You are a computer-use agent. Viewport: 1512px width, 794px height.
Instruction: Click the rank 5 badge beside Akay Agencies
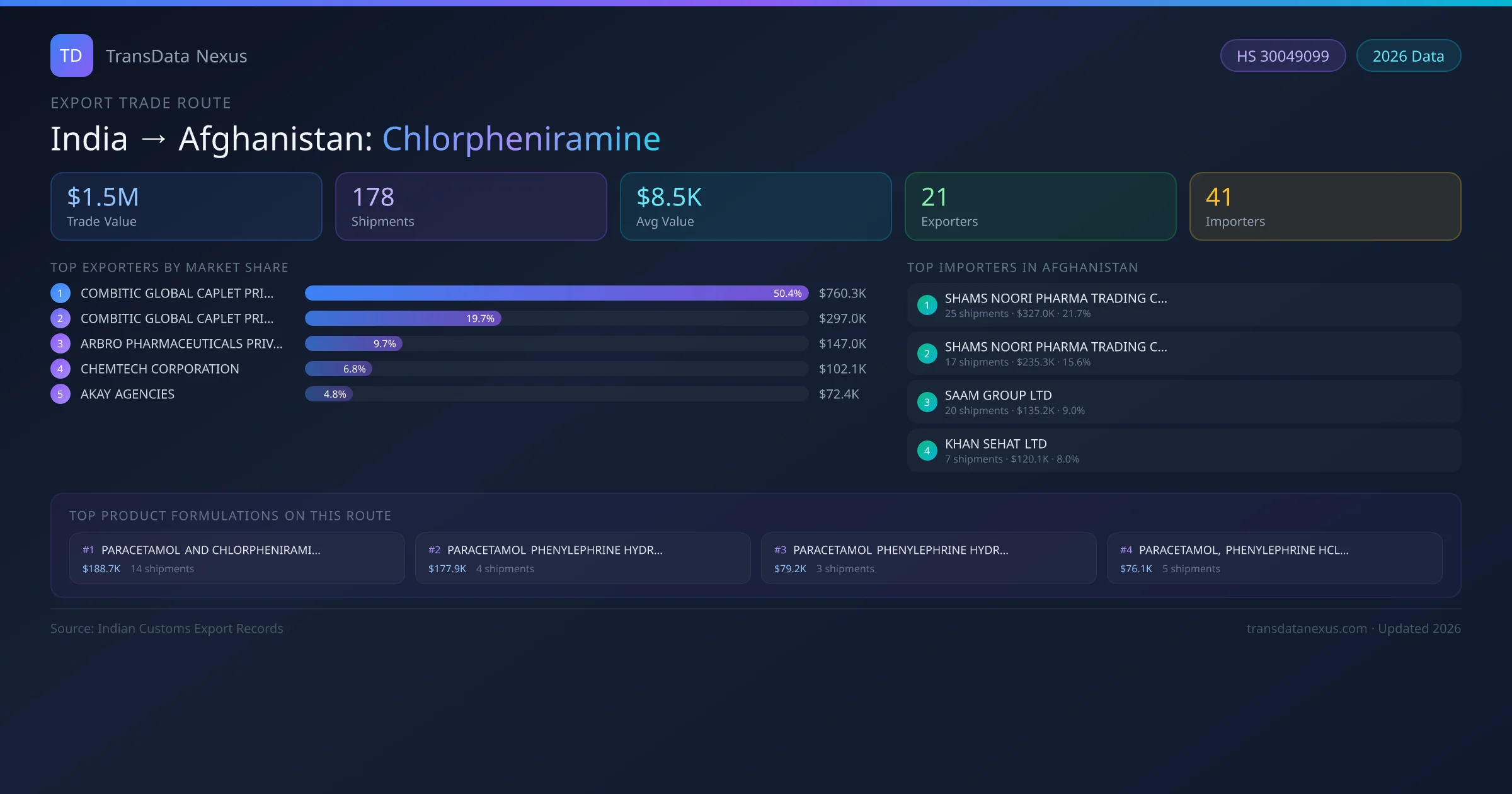[x=60, y=394]
